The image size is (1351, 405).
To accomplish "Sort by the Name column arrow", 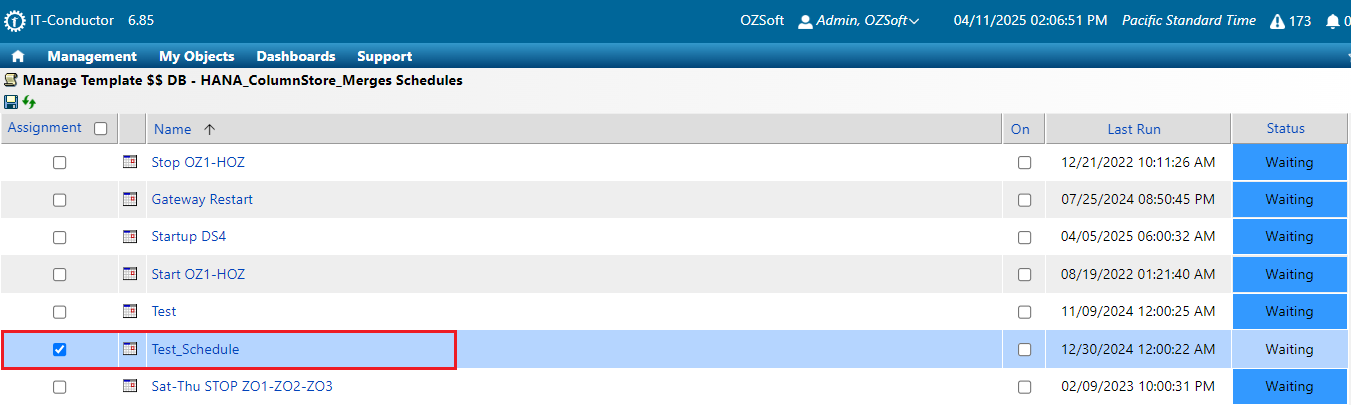I will [x=209, y=129].
